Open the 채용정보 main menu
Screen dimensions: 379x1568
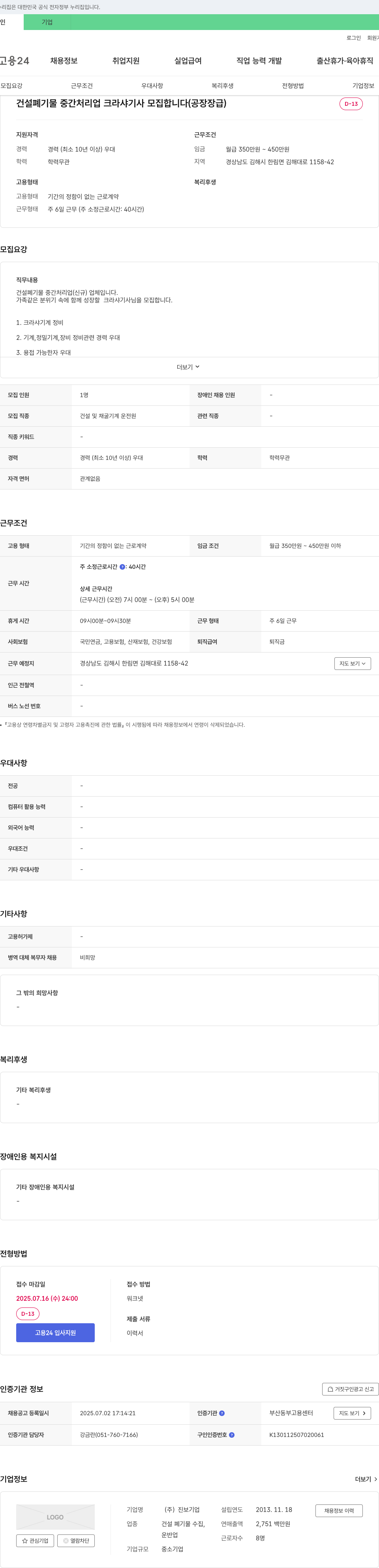(x=64, y=61)
